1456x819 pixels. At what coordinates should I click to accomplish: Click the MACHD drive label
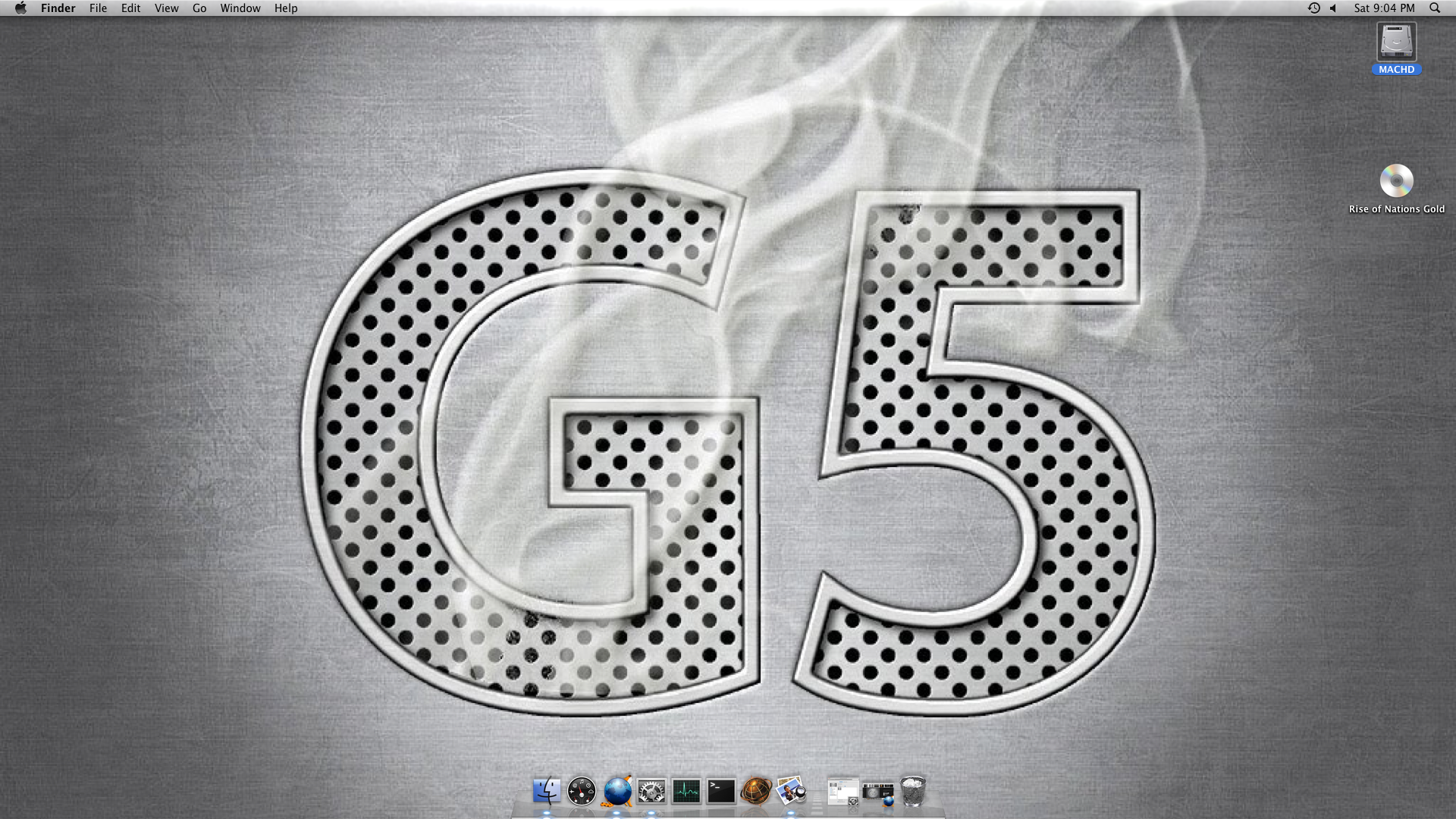click(x=1396, y=69)
